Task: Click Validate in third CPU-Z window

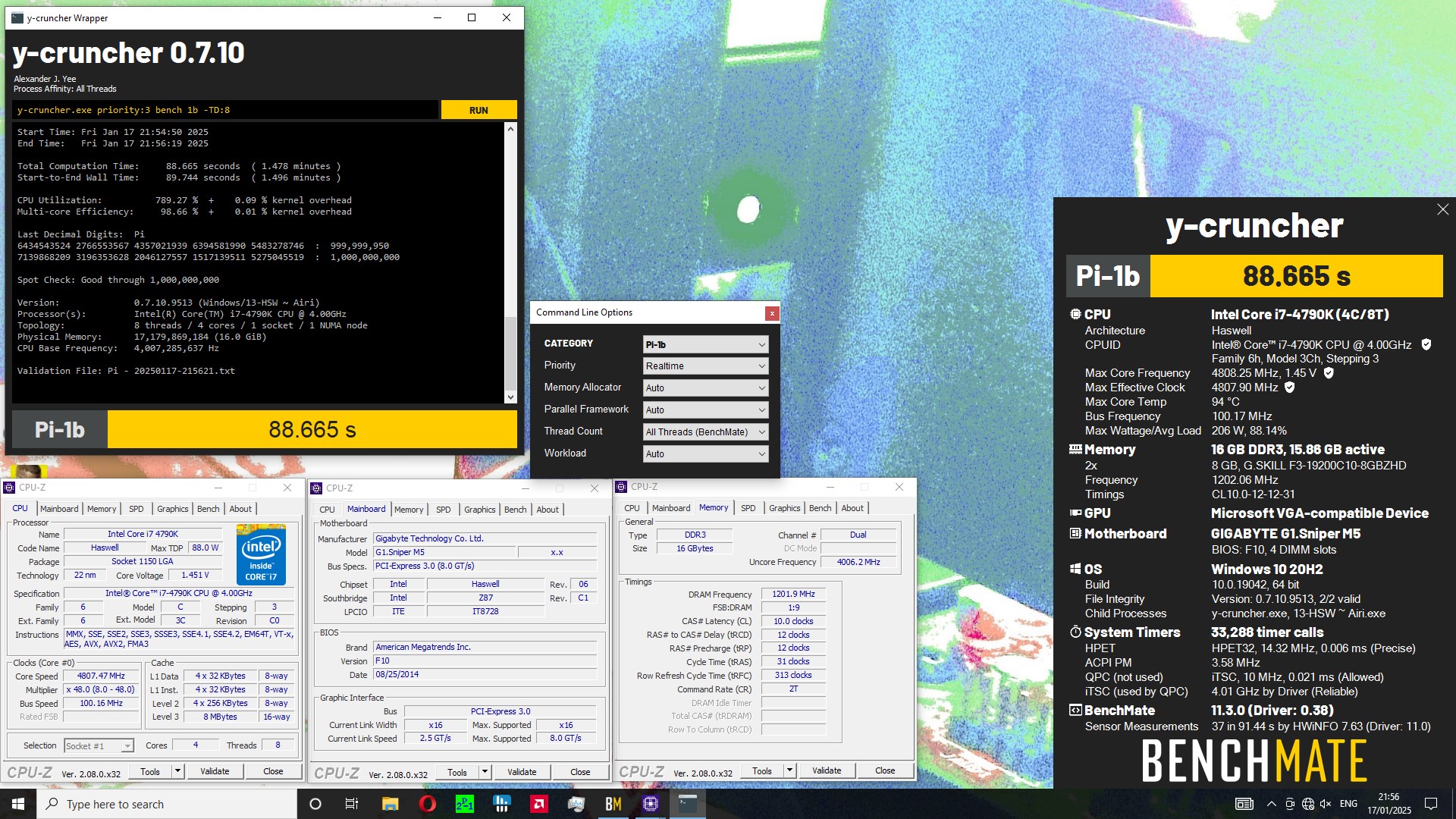Action: coord(827,771)
